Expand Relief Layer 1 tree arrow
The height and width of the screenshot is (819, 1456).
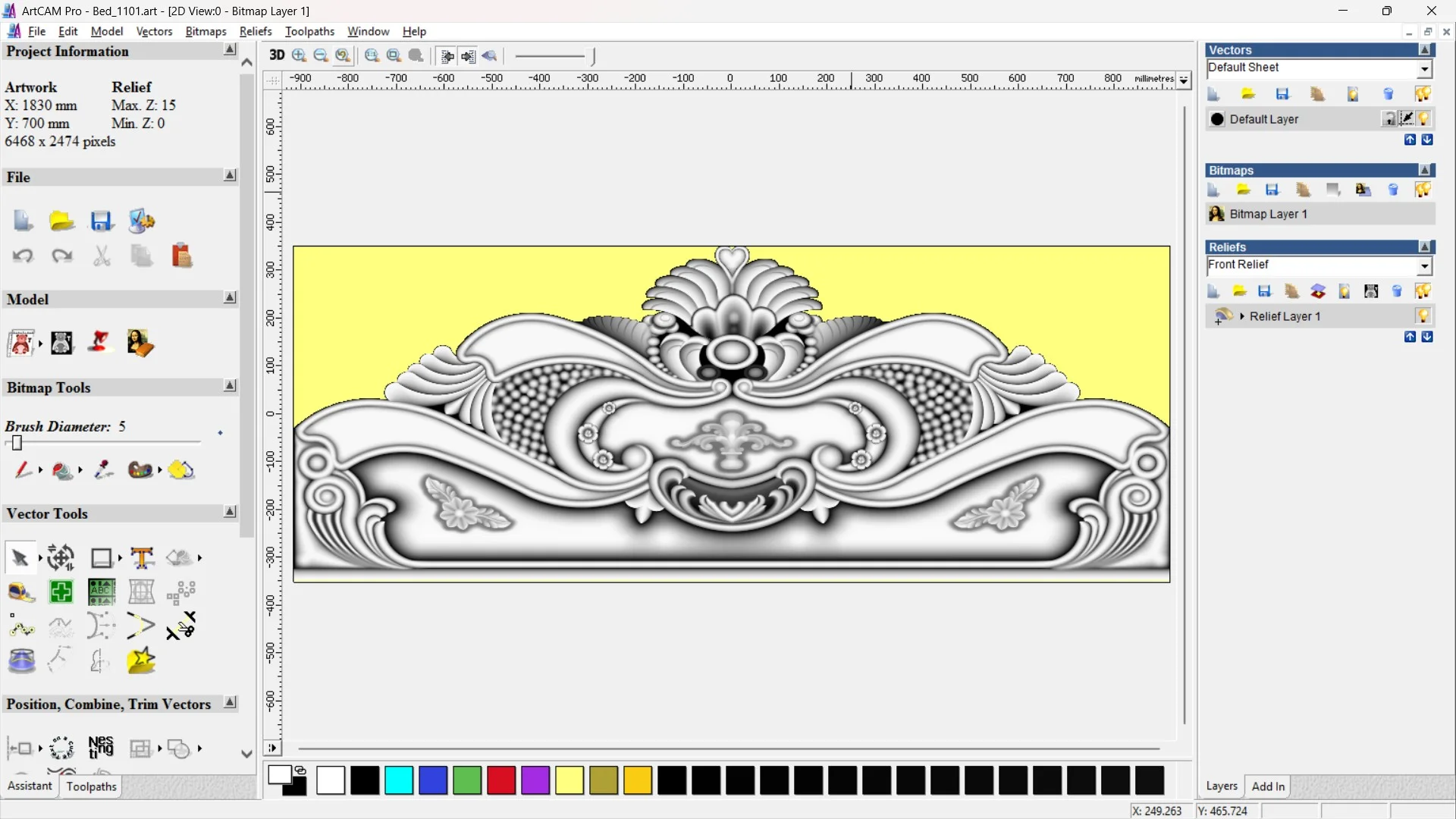[1241, 316]
